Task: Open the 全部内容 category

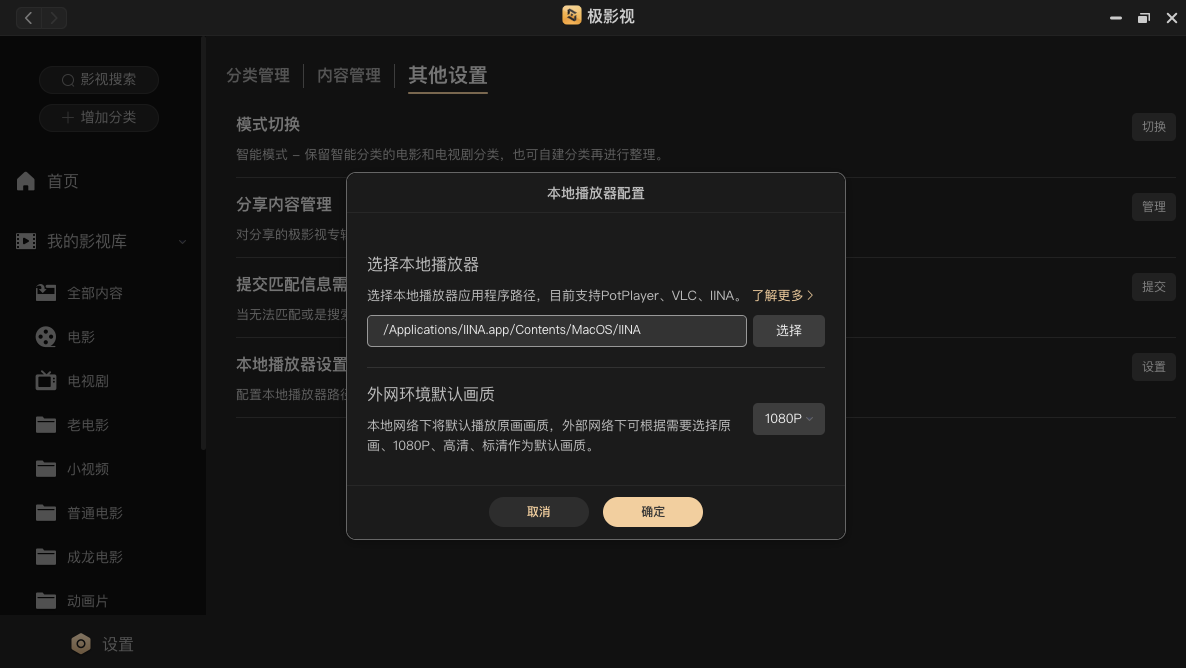Action: pos(95,293)
